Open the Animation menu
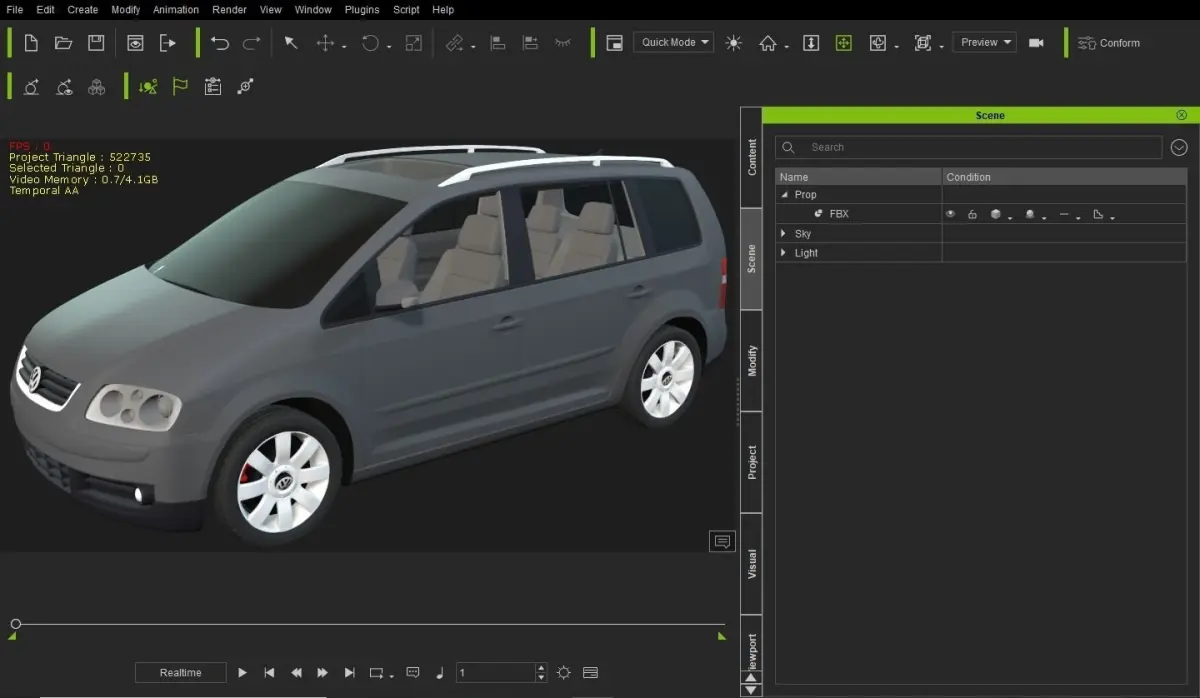 pyautogui.click(x=176, y=10)
